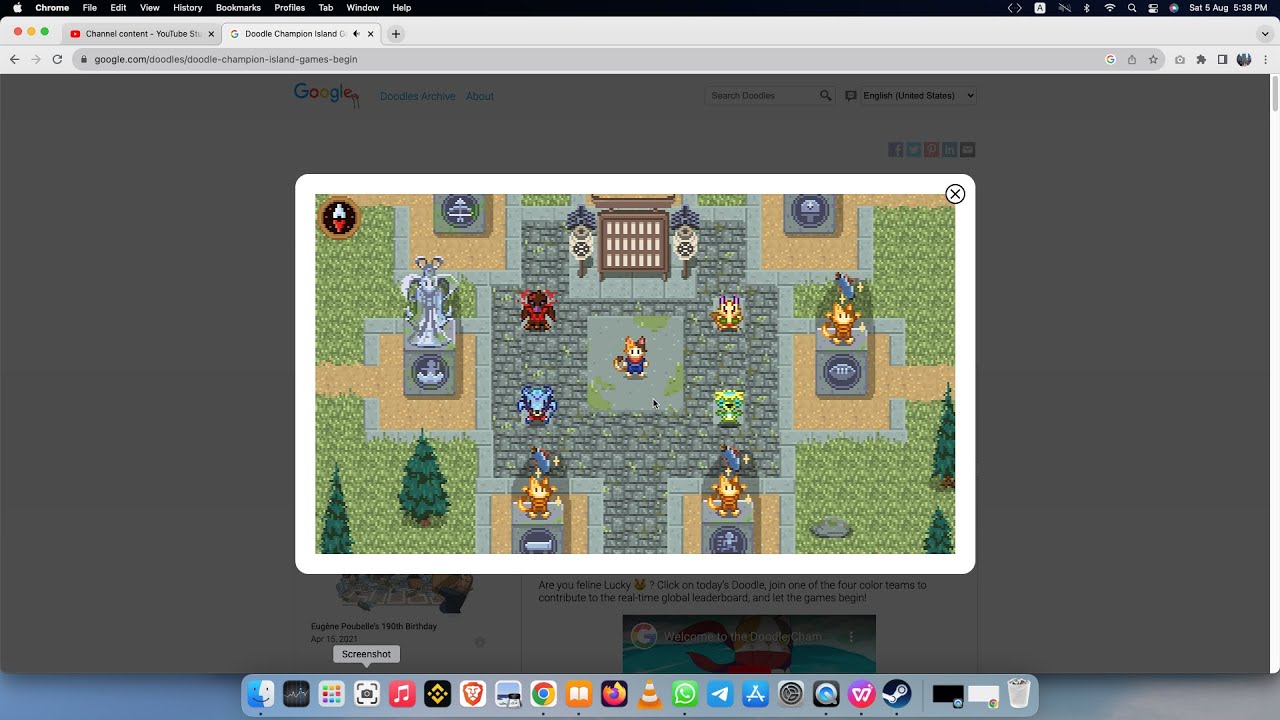Image resolution: width=1280 pixels, height=720 pixels.
Task: Open the Google icon in address bar
Action: point(1110,59)
